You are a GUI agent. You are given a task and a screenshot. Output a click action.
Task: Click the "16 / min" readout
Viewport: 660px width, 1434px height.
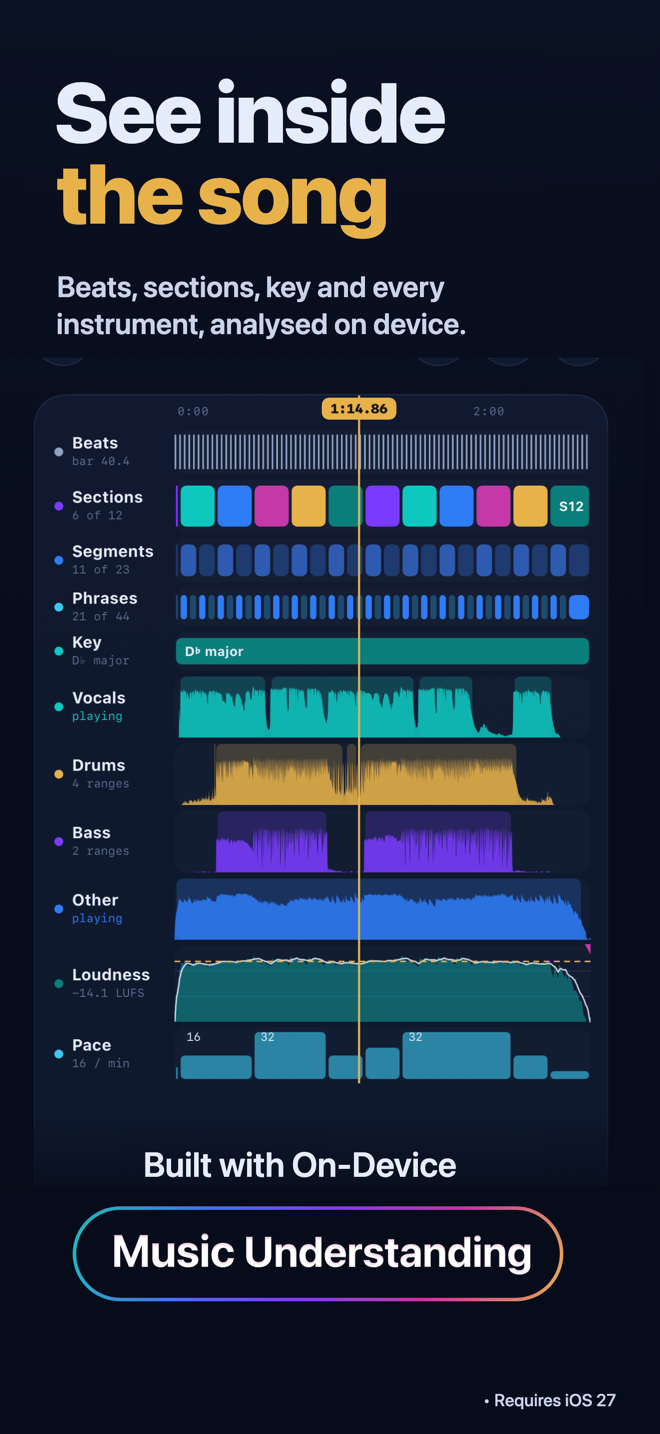coord(100,1064)
